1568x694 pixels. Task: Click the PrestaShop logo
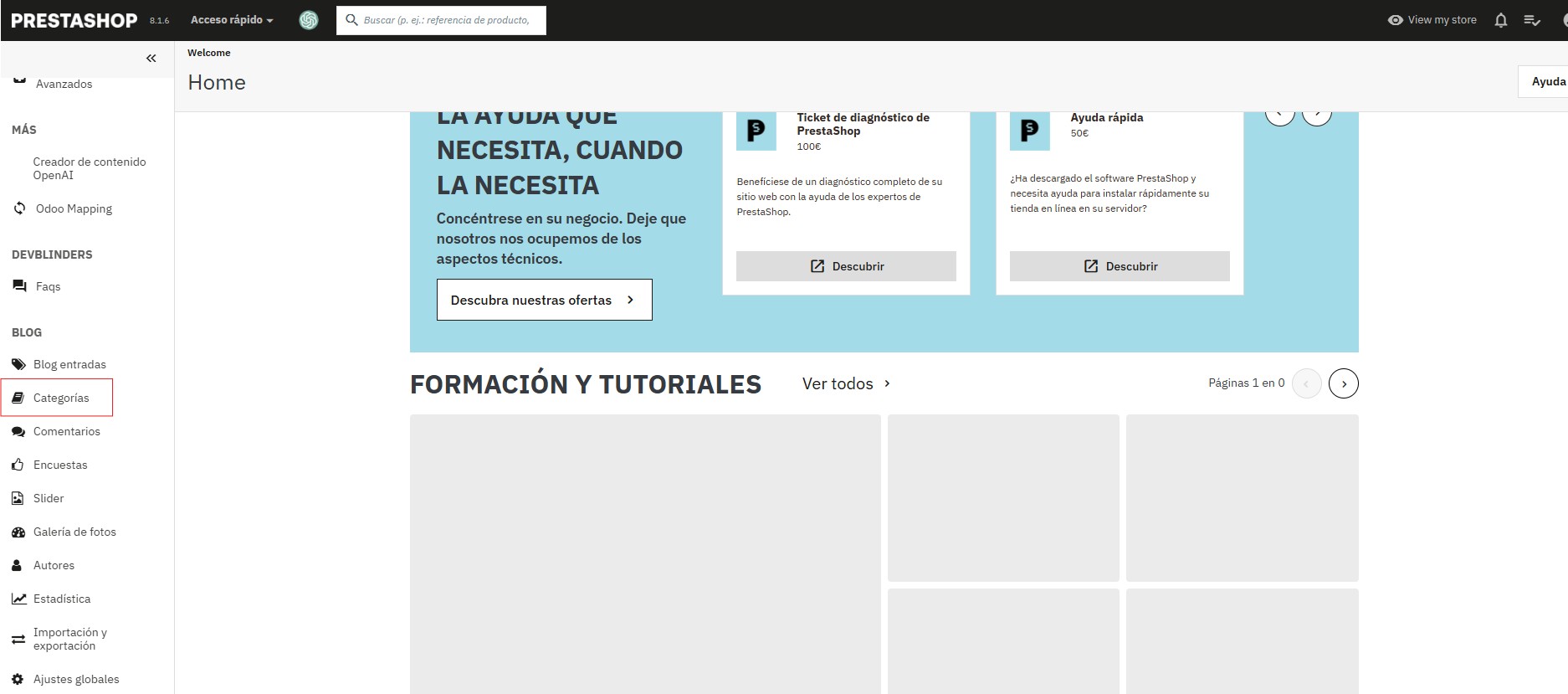(x=74, y=20)
